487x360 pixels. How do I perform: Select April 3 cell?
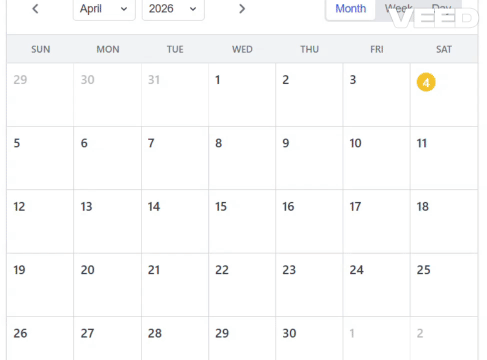point(376,95)
